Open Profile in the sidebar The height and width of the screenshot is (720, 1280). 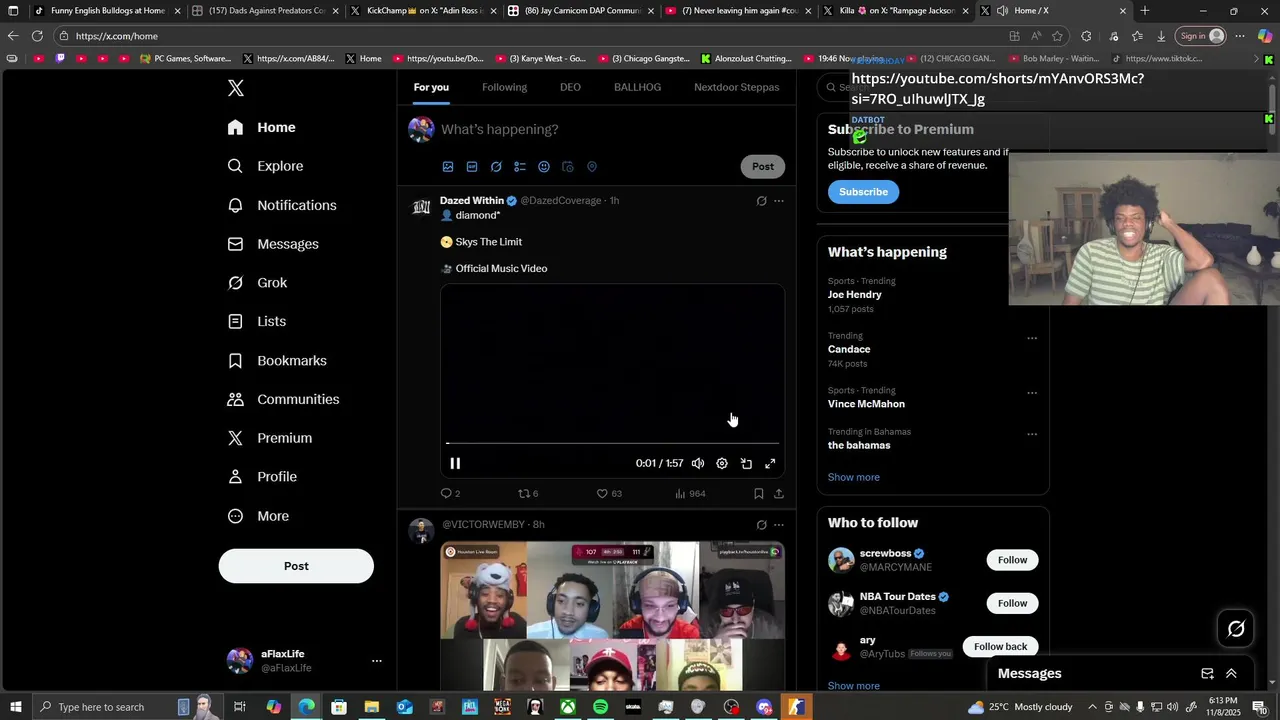click(262, 477)
